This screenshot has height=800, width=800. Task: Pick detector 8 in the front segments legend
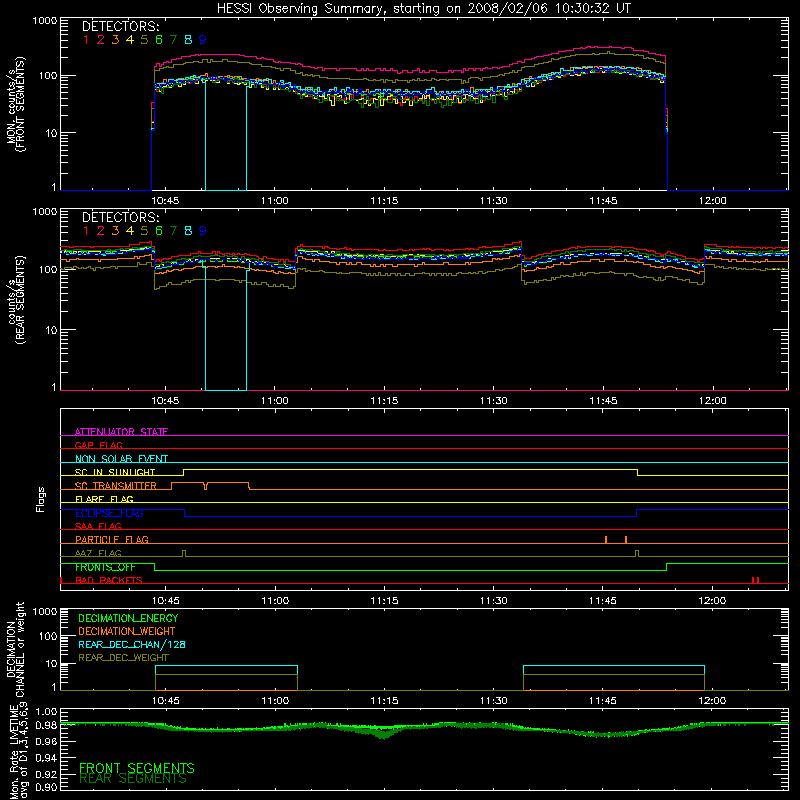click(x=188, y=40)
